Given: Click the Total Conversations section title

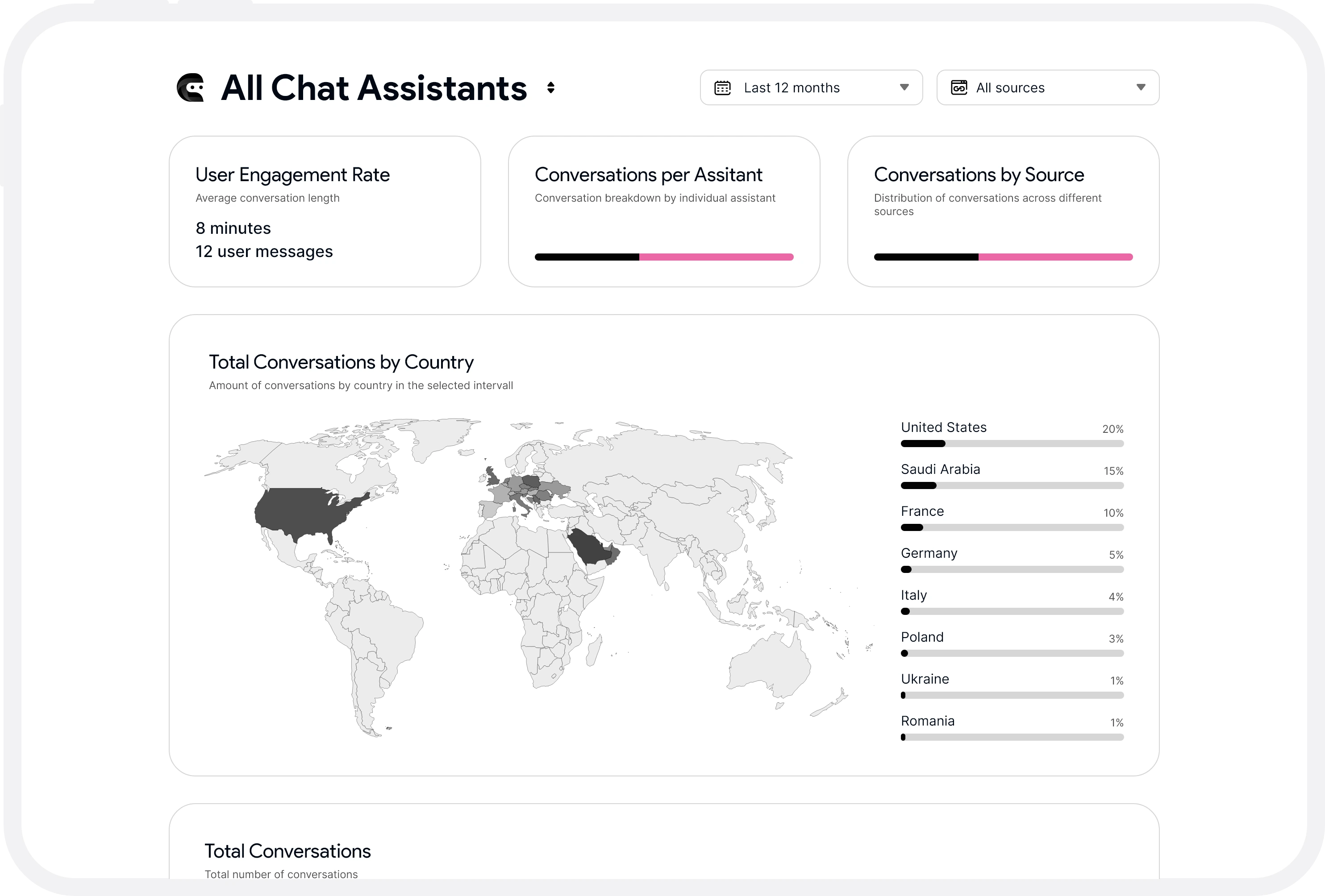Looking at the screenshot, I should pos(287,851).
